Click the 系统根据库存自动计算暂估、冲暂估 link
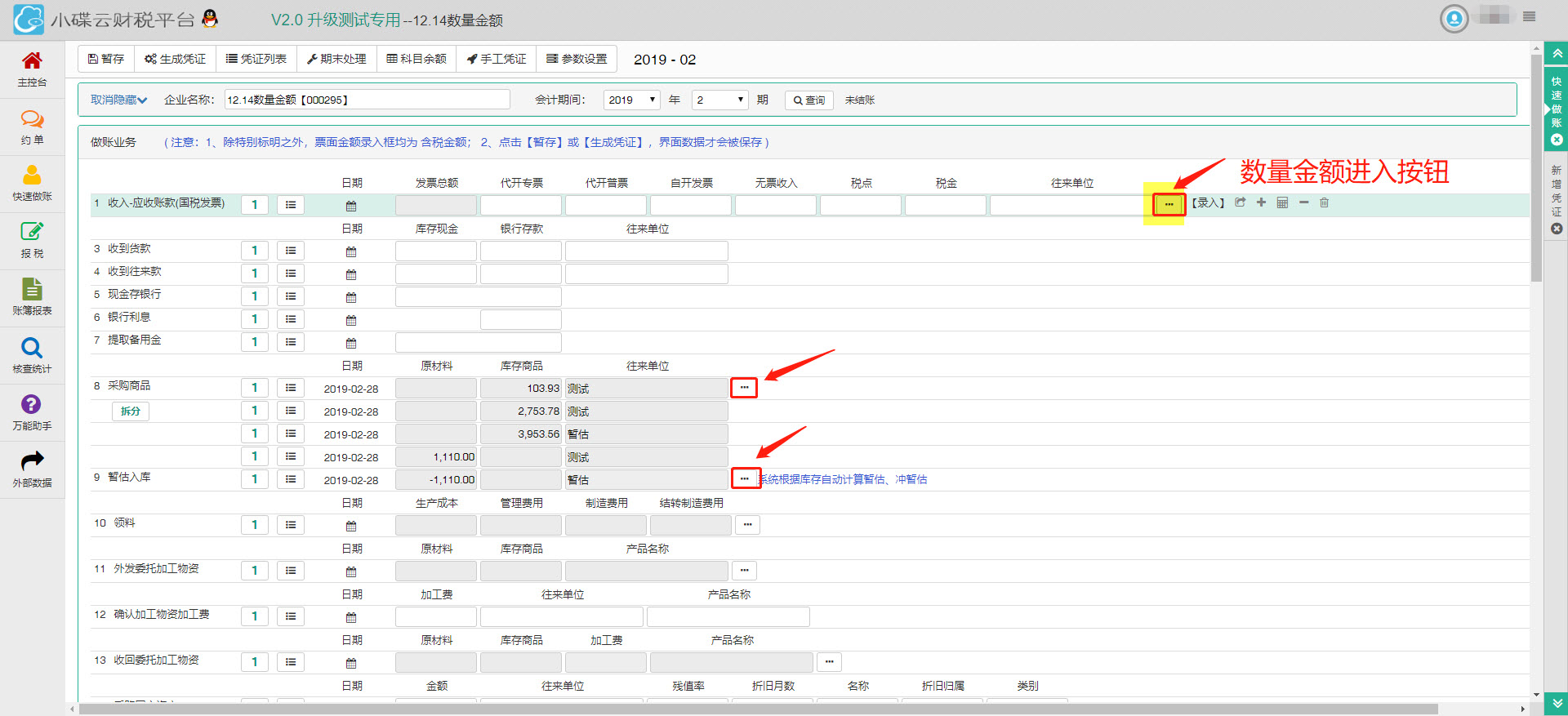 pyautogui.click(x=844, y=479)
